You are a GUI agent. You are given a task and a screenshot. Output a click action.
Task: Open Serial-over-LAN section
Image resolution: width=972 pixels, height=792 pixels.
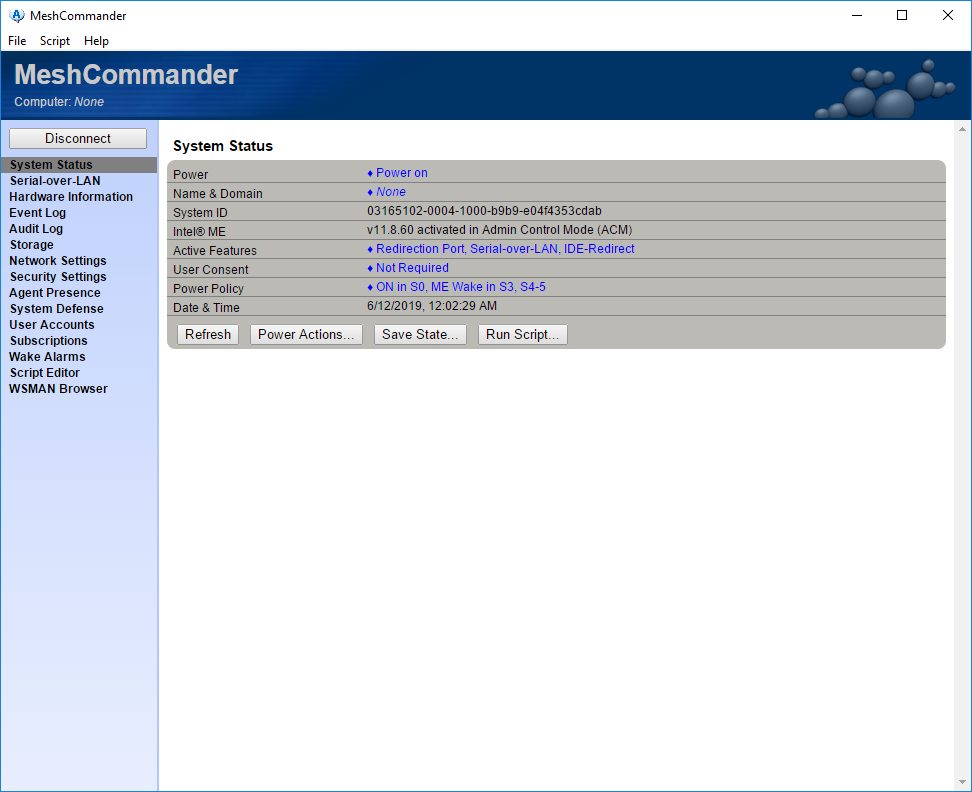click(55, 181)
